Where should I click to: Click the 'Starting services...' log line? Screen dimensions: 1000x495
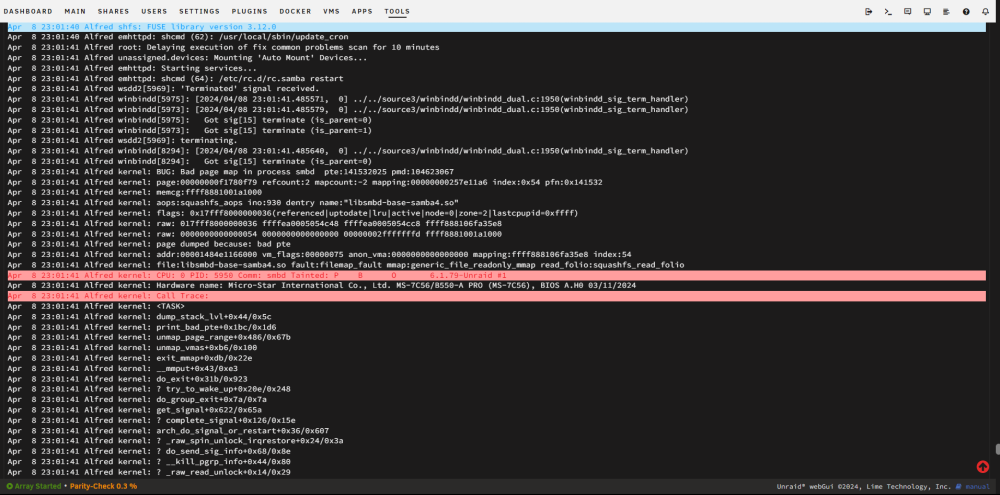[132, 68]
